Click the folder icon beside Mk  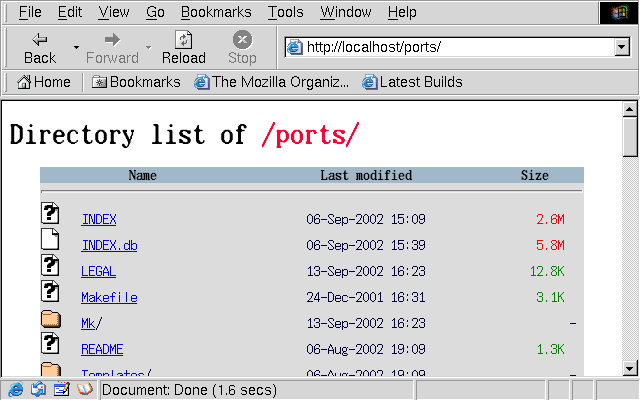point(51,319)
